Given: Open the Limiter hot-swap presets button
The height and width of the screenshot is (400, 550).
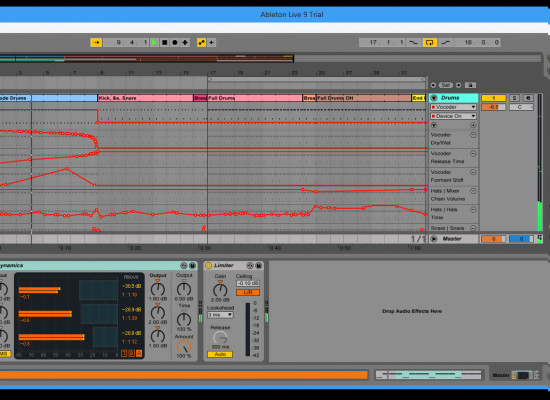Looking at the screenshot, I should click(250, 266).
